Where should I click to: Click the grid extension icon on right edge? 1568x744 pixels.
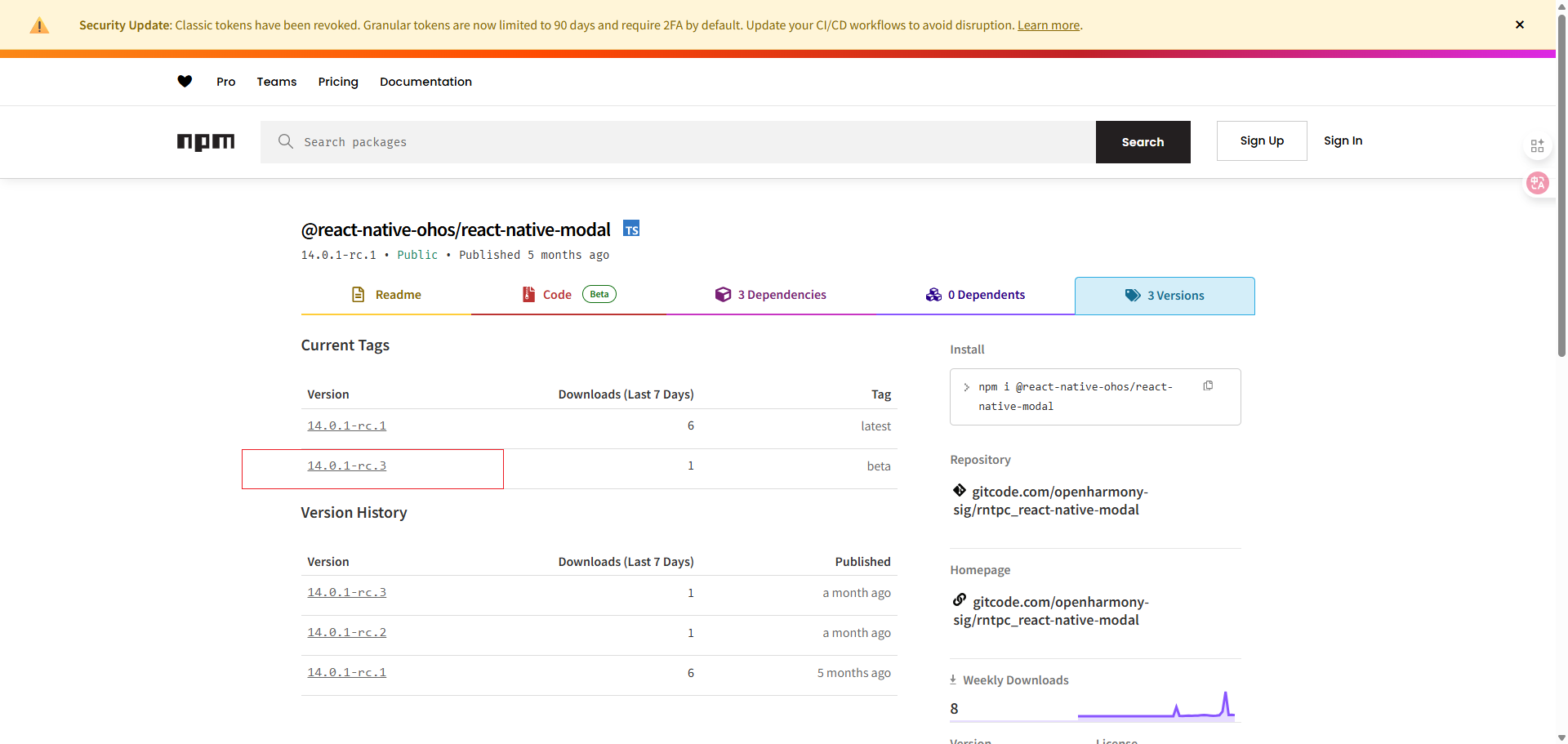coord(1537,146)
